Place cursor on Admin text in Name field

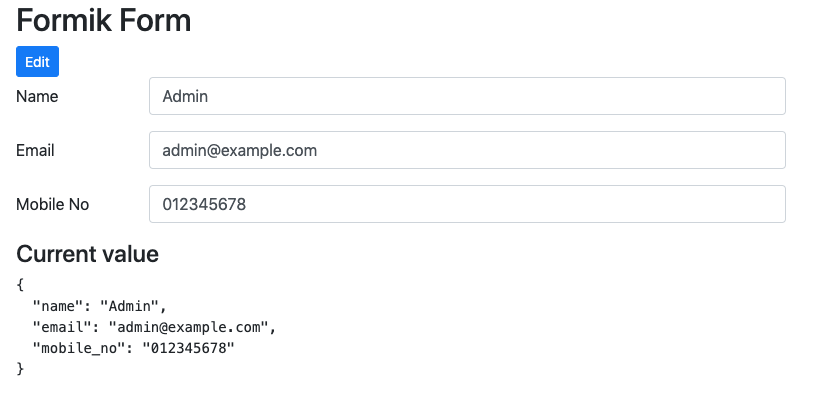tap(185, 96)
